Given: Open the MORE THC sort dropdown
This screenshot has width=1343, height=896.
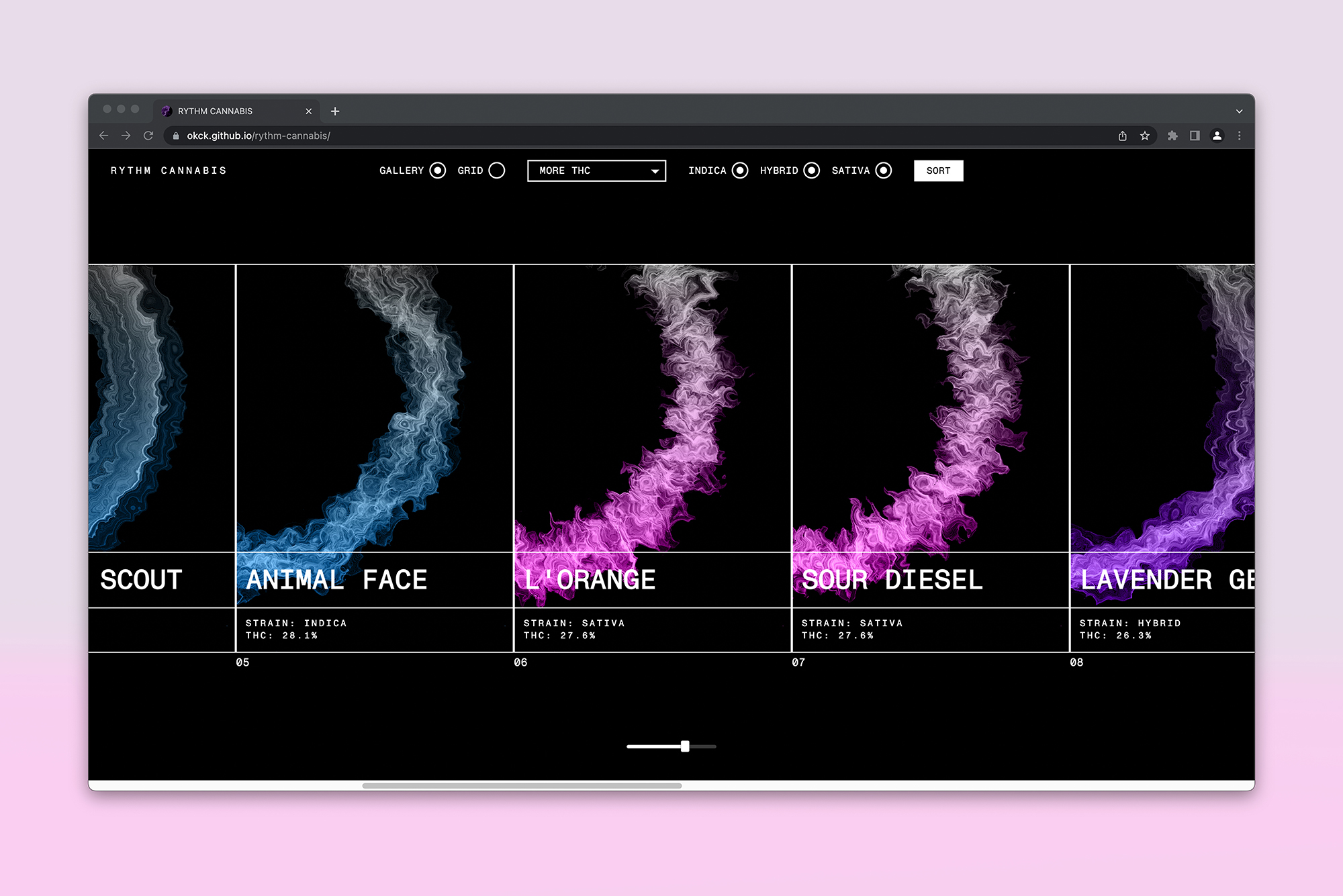Looking at the screenshot, I should 596,170.
